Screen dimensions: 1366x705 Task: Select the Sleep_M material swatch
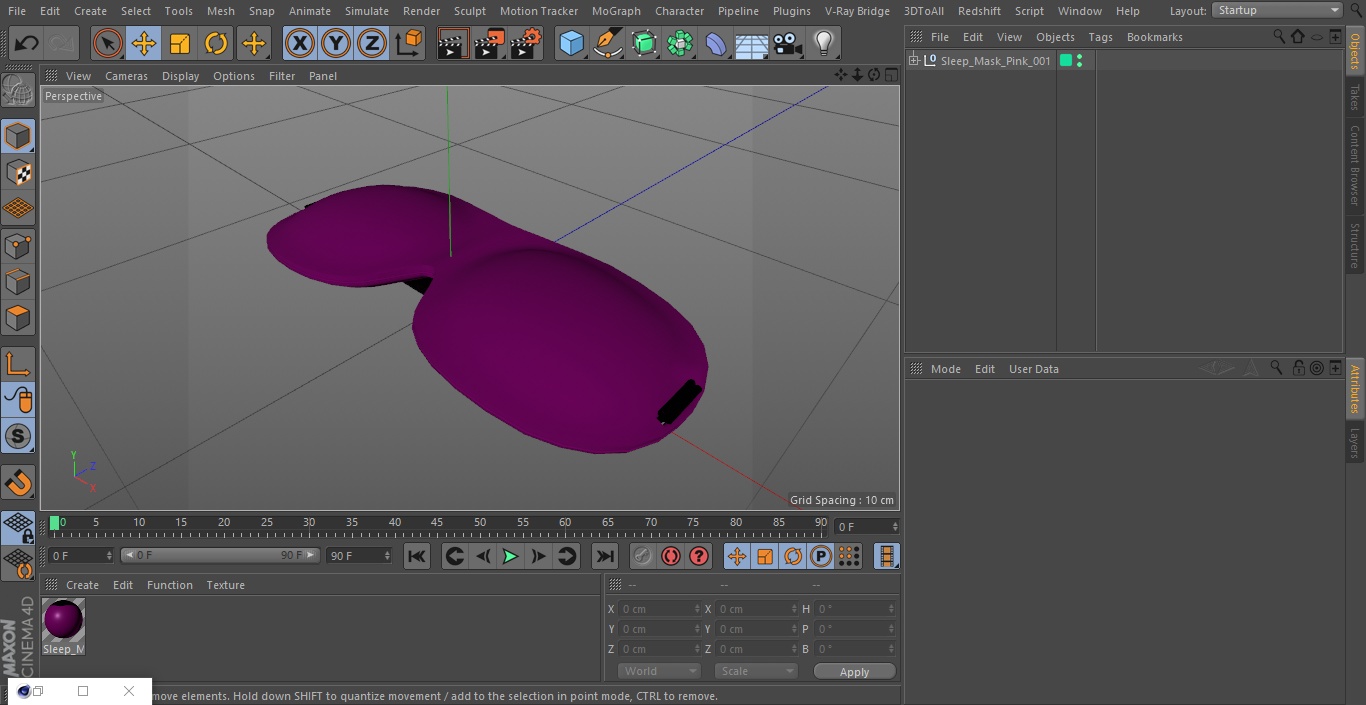pyautogui.click(x=63, y=627)
